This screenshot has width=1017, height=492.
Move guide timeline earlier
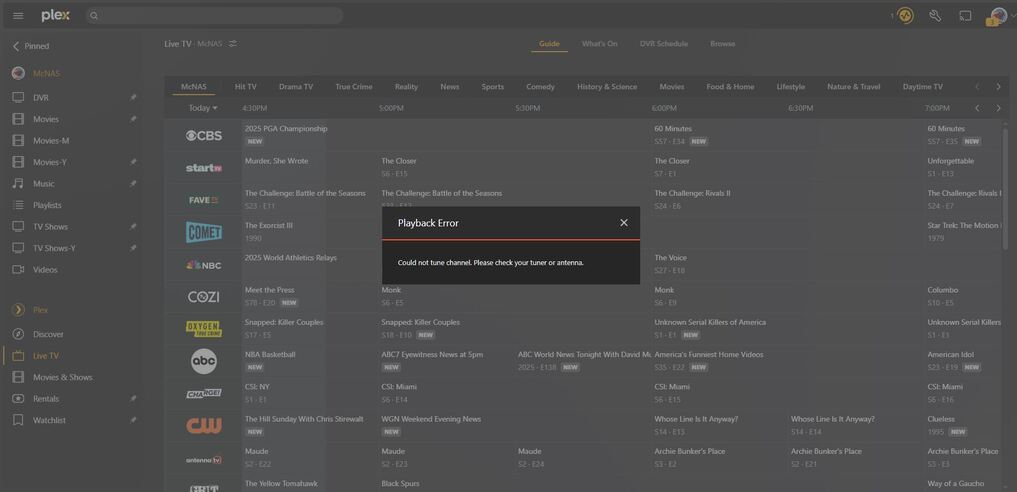tap(977, 108)
